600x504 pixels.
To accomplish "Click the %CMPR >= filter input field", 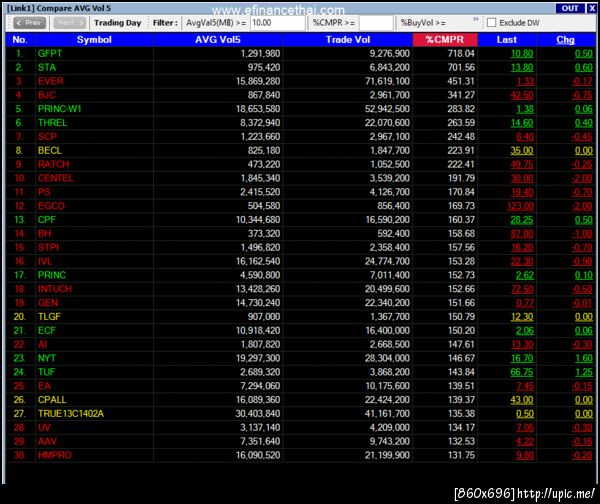I will point(376,23).
